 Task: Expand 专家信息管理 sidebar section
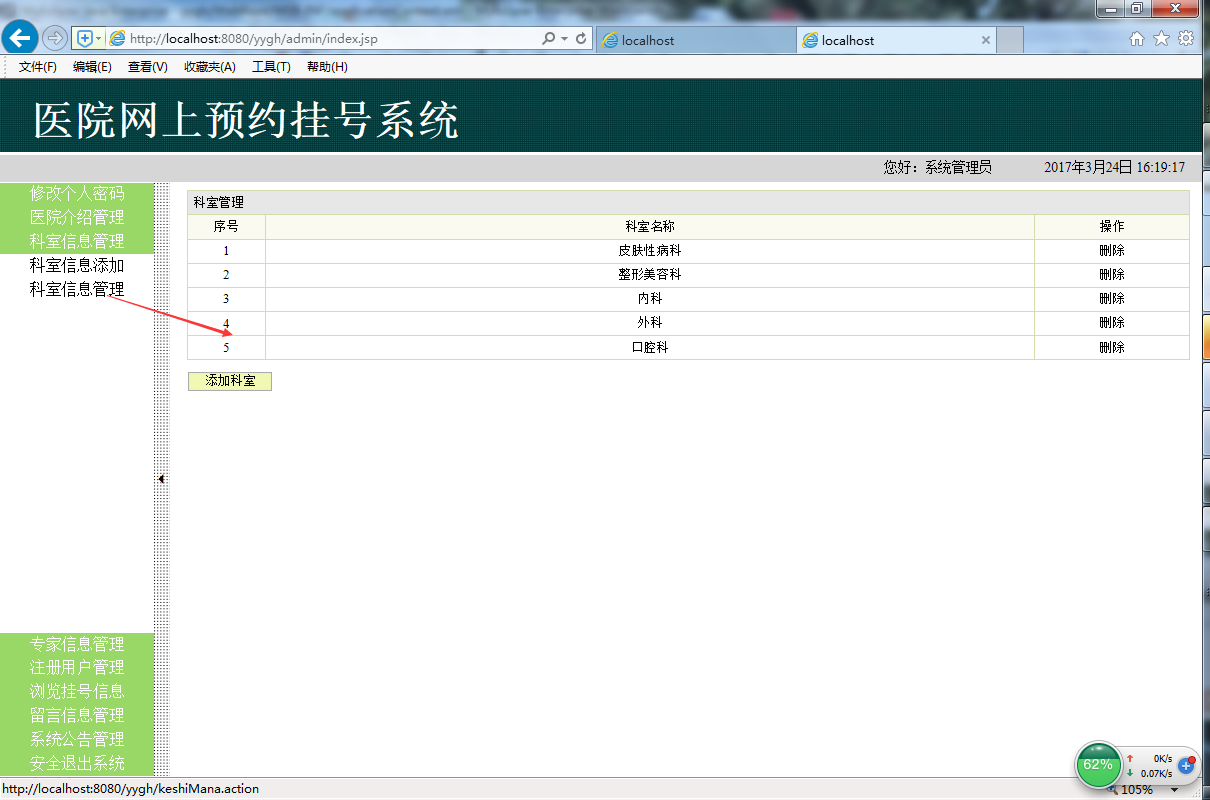[77, 644]
